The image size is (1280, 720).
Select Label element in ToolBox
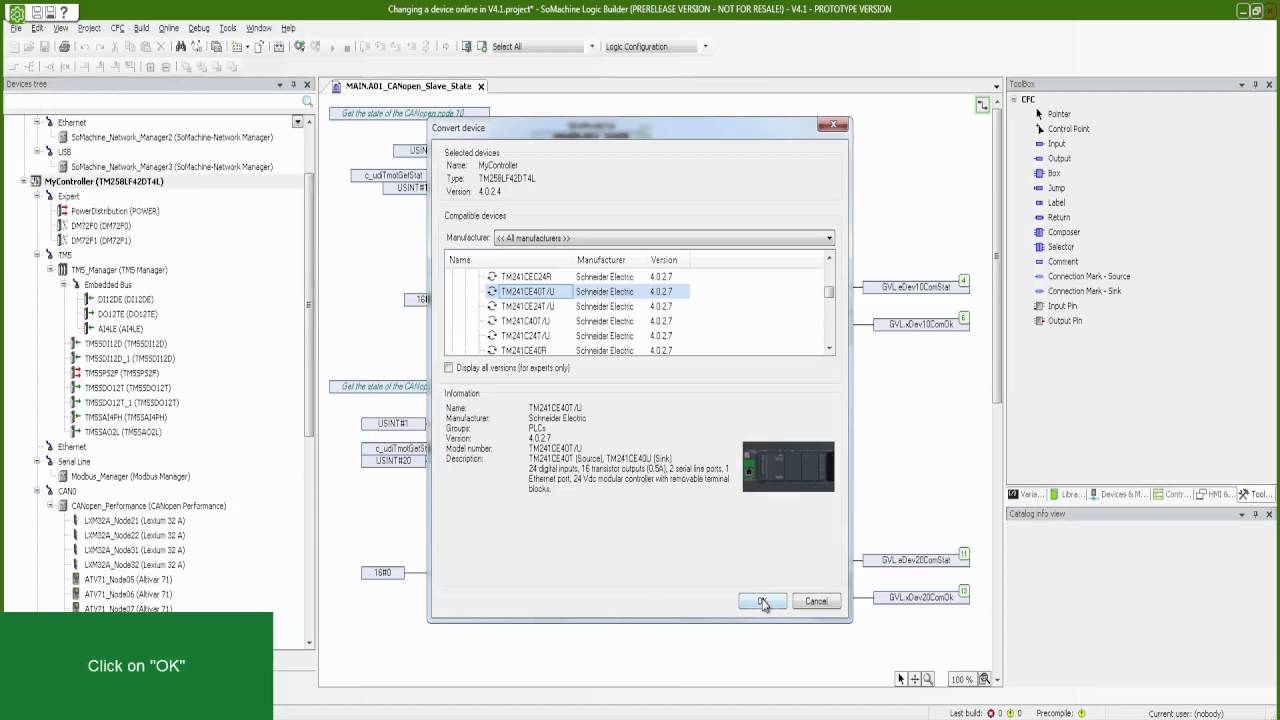pyautogui.click(x=1056, y=203)
